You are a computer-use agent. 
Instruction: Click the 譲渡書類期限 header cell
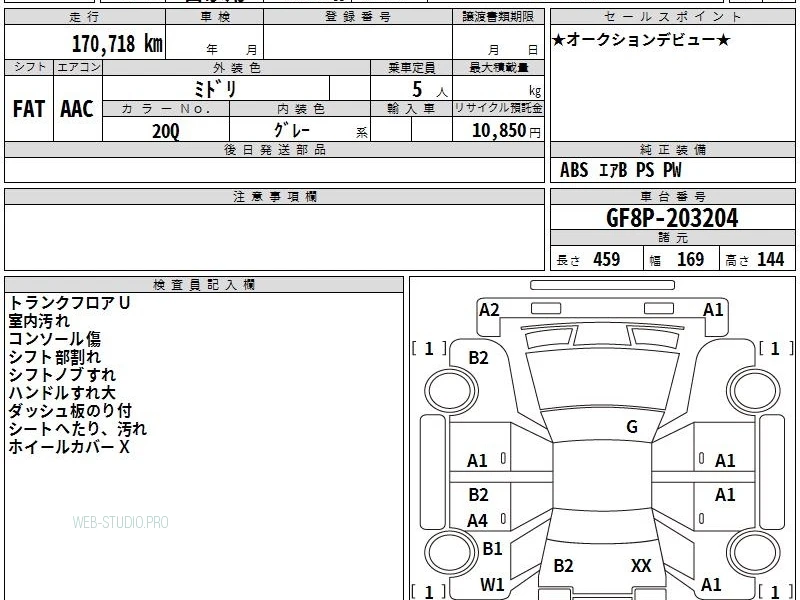click(x=498, y=17)
